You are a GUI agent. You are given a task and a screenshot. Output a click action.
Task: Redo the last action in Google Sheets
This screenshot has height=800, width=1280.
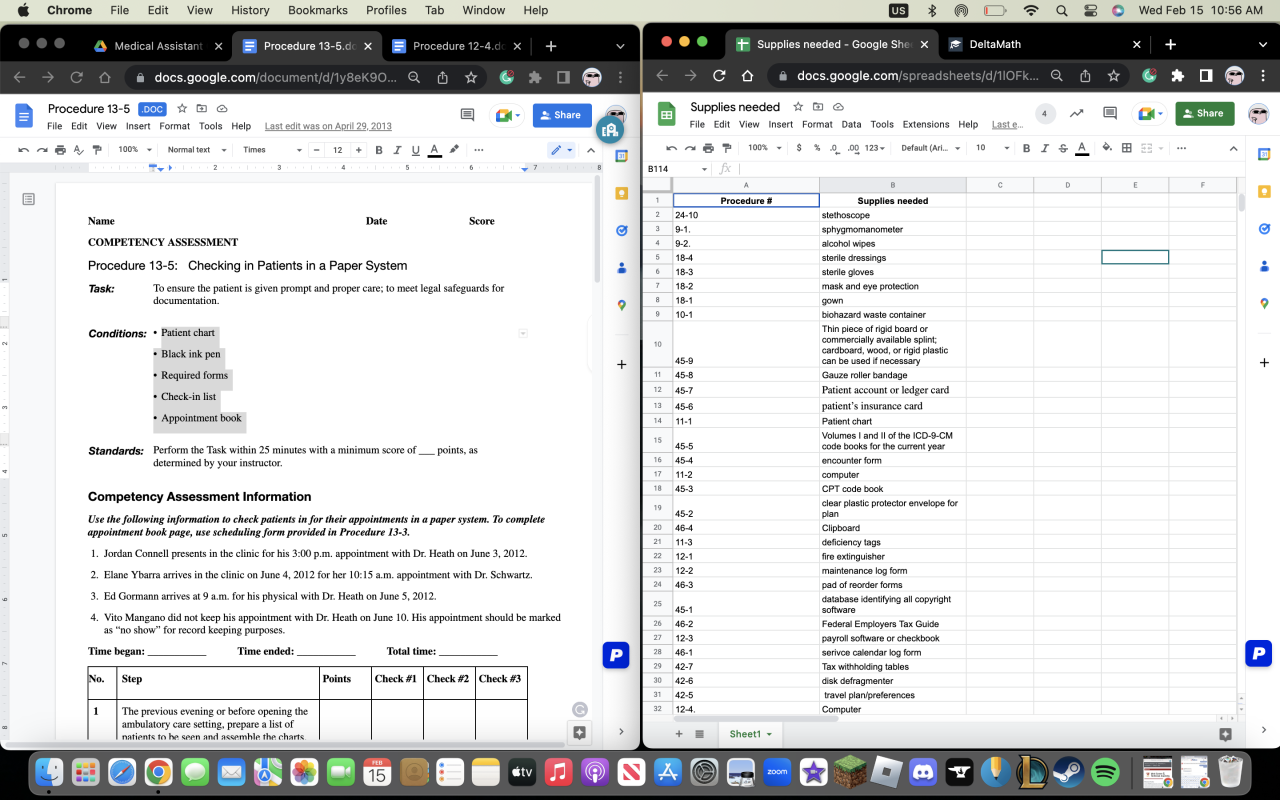click(690, 148)
